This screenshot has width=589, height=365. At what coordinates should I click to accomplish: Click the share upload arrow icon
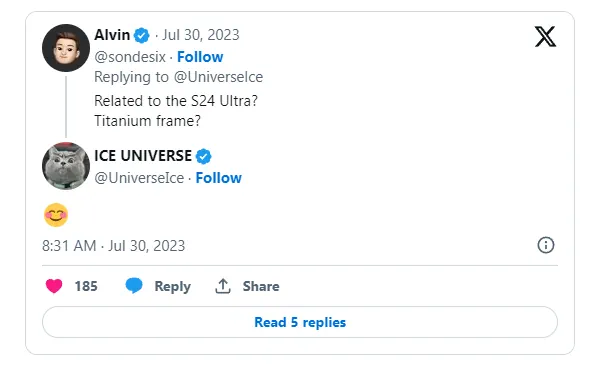tap(223, 286)
